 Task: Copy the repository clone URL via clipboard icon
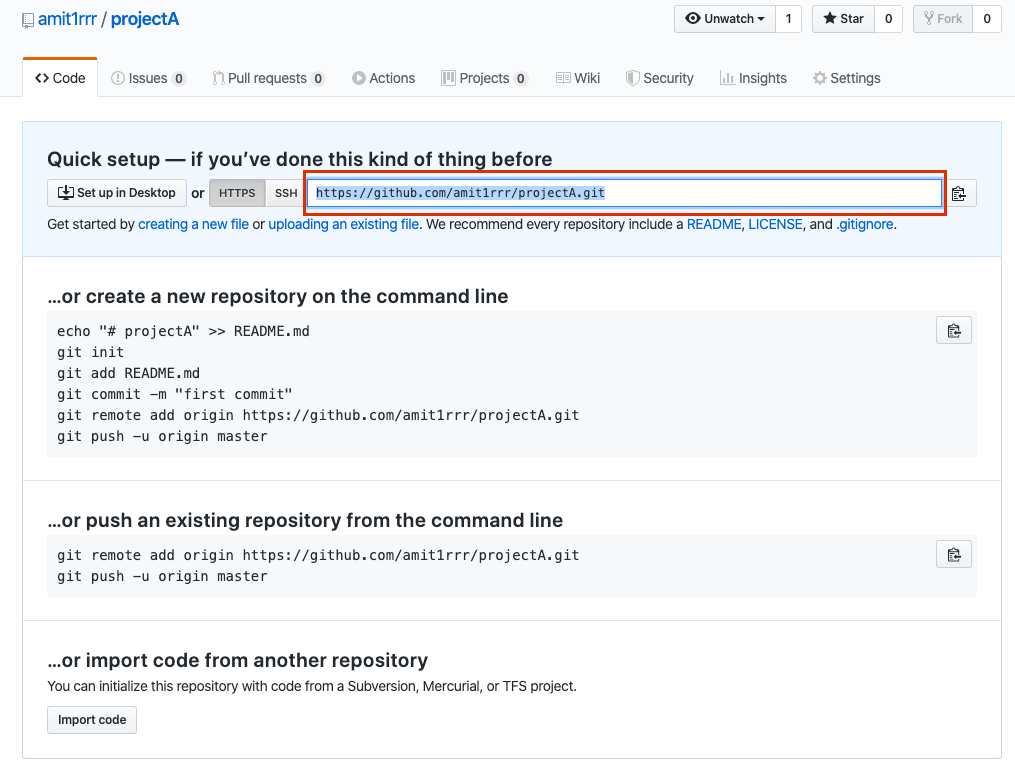pos(958,193)
